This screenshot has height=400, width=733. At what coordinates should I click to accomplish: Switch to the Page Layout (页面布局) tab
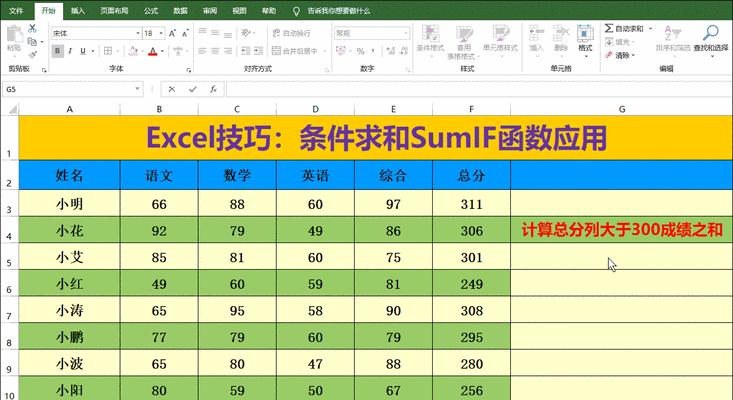tap(114, 10)
